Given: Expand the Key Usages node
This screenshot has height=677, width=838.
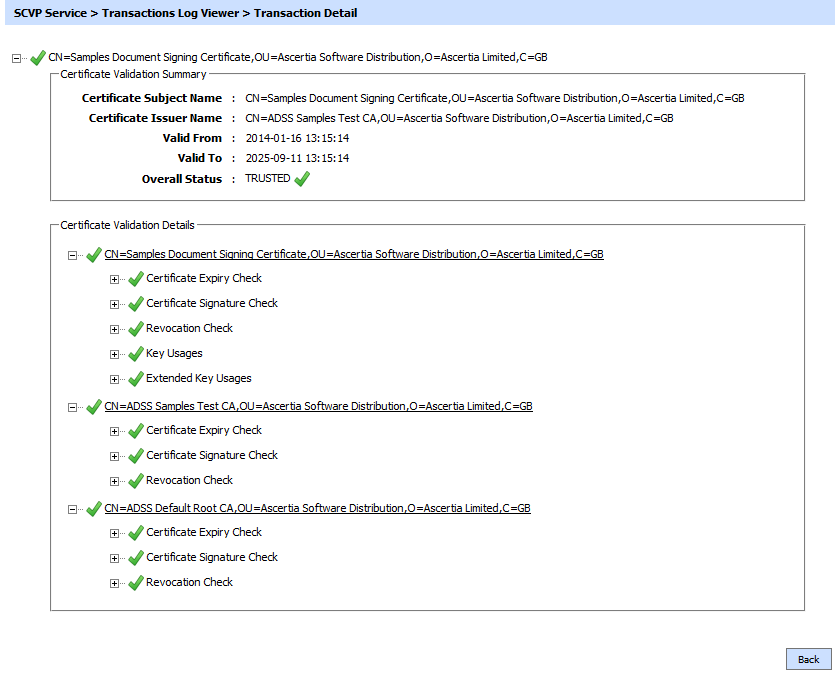Looking at the screenshot, I should coord(114,355).
